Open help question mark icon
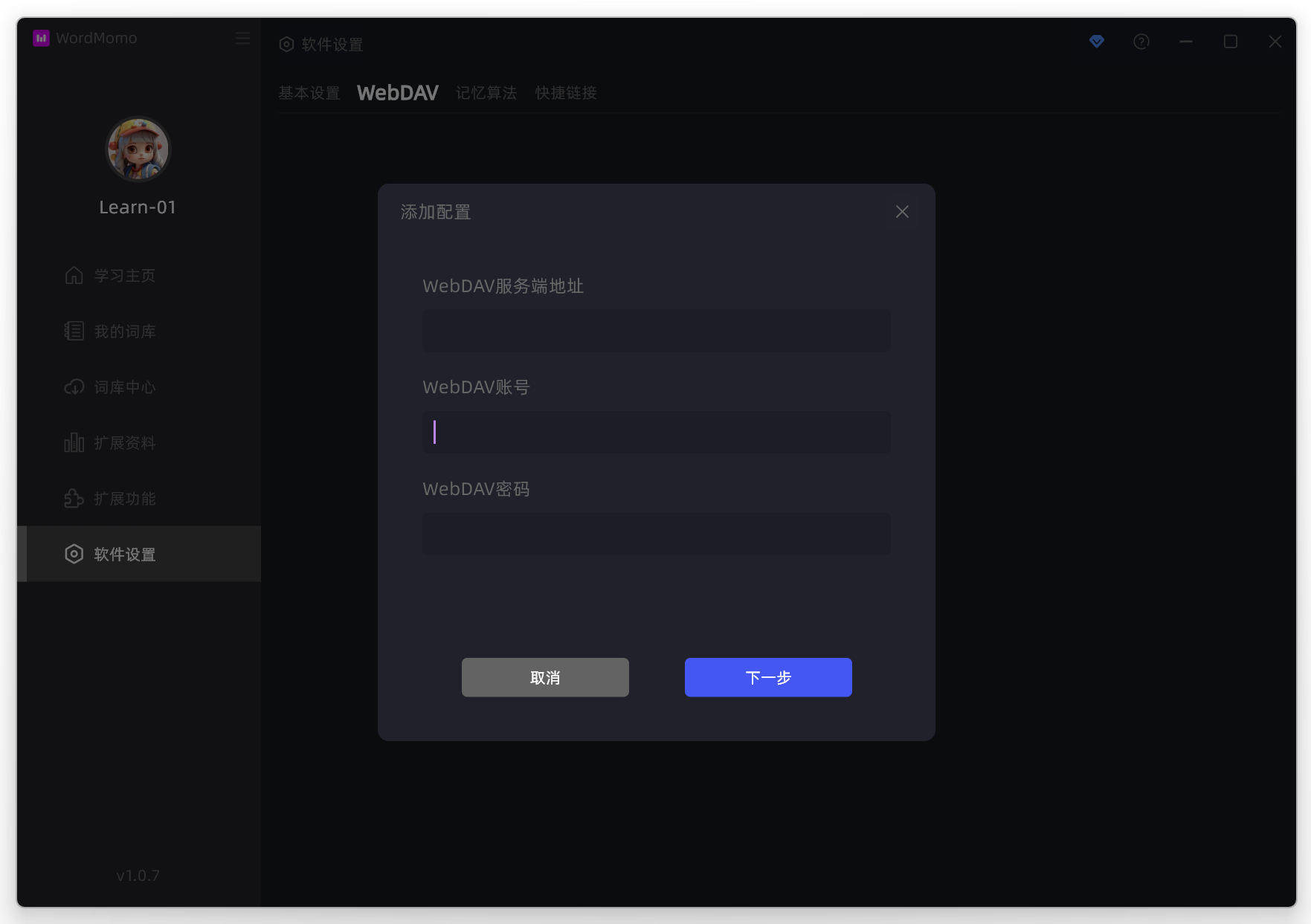 pyautogui.click(x=1141, y=42)
